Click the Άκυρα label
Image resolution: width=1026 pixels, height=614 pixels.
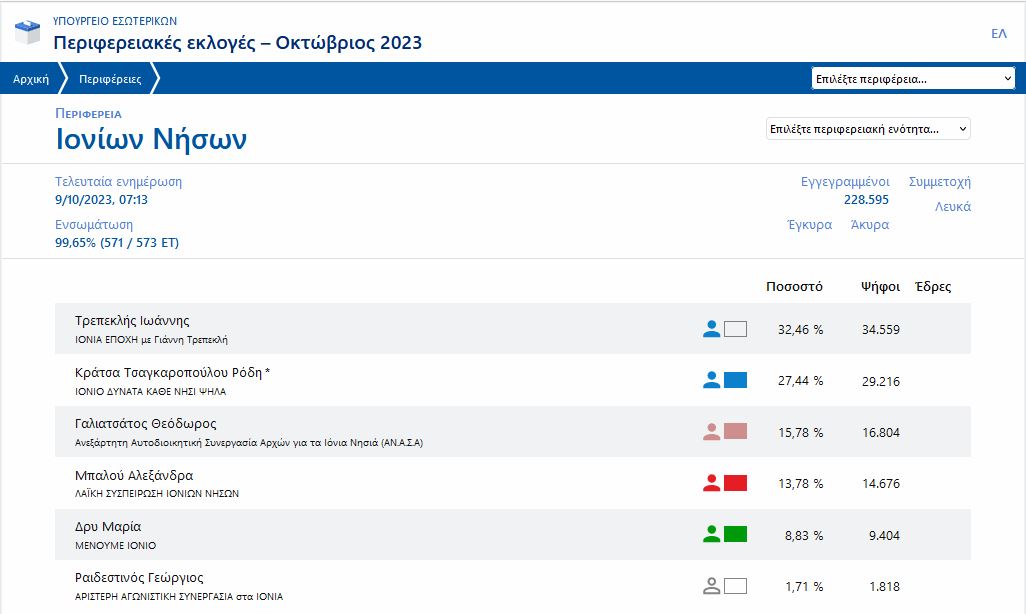[869, 225]
